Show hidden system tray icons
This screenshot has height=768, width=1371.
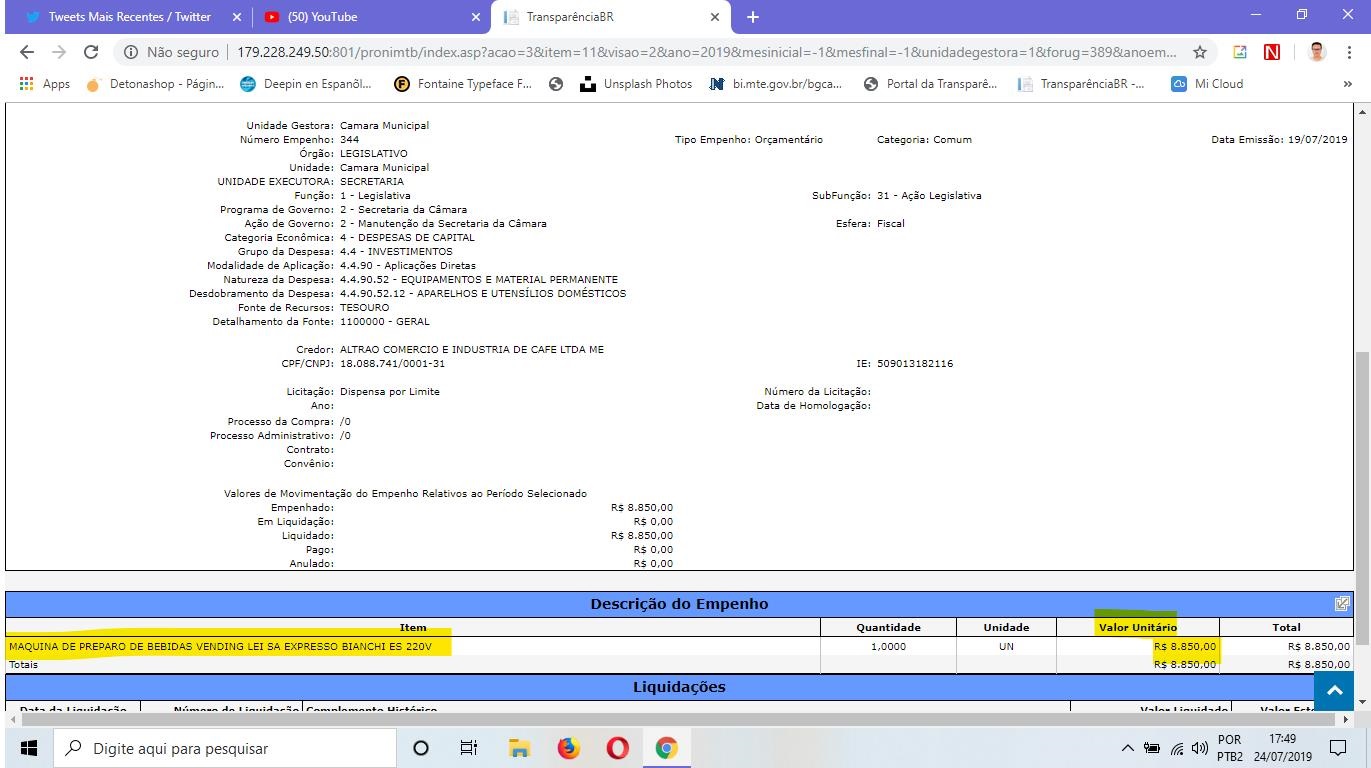click(1127, 748)
